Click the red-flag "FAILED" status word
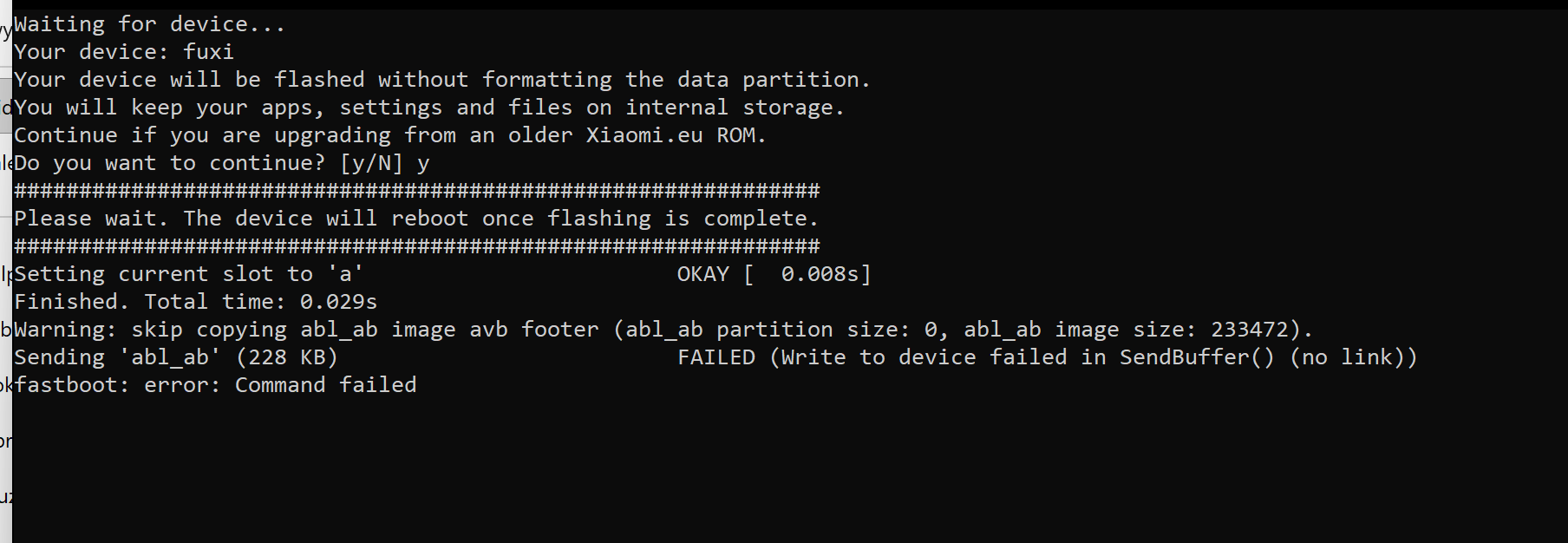Viewport: 1568px width, 543px height. [716, 357]
